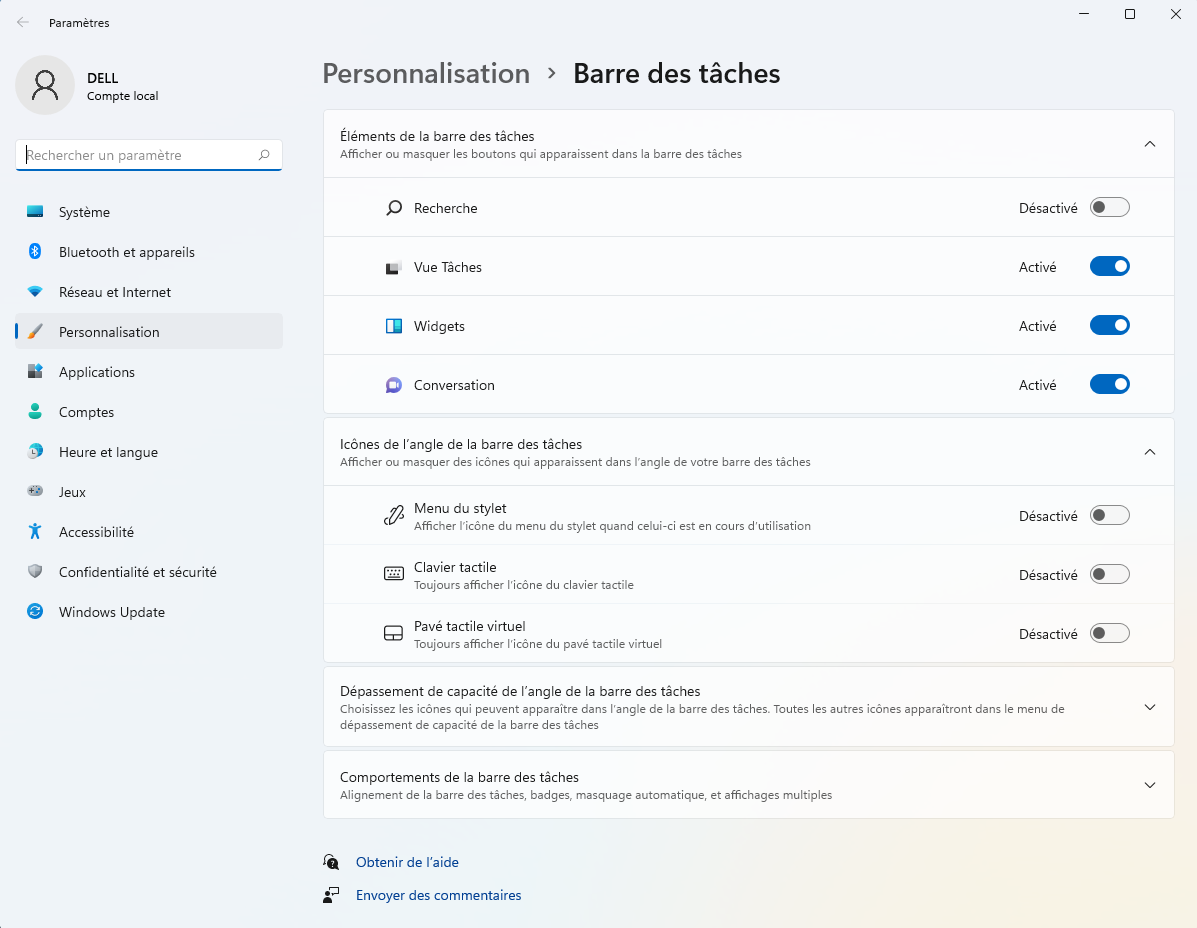Open Heure et langue settings
Image resolution: width=1197 pixels, height=928 pixels.
pyautogui.click(x=149, y=452)
